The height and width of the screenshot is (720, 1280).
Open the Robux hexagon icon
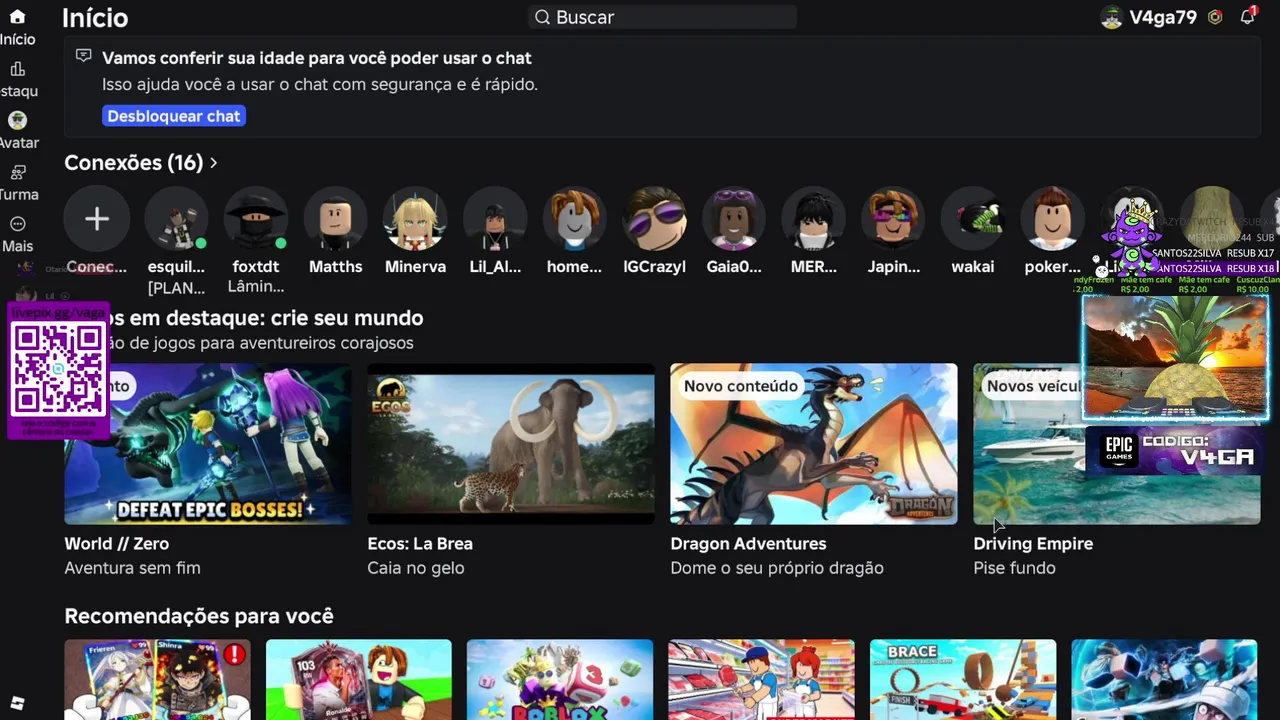click(1215, 17)
